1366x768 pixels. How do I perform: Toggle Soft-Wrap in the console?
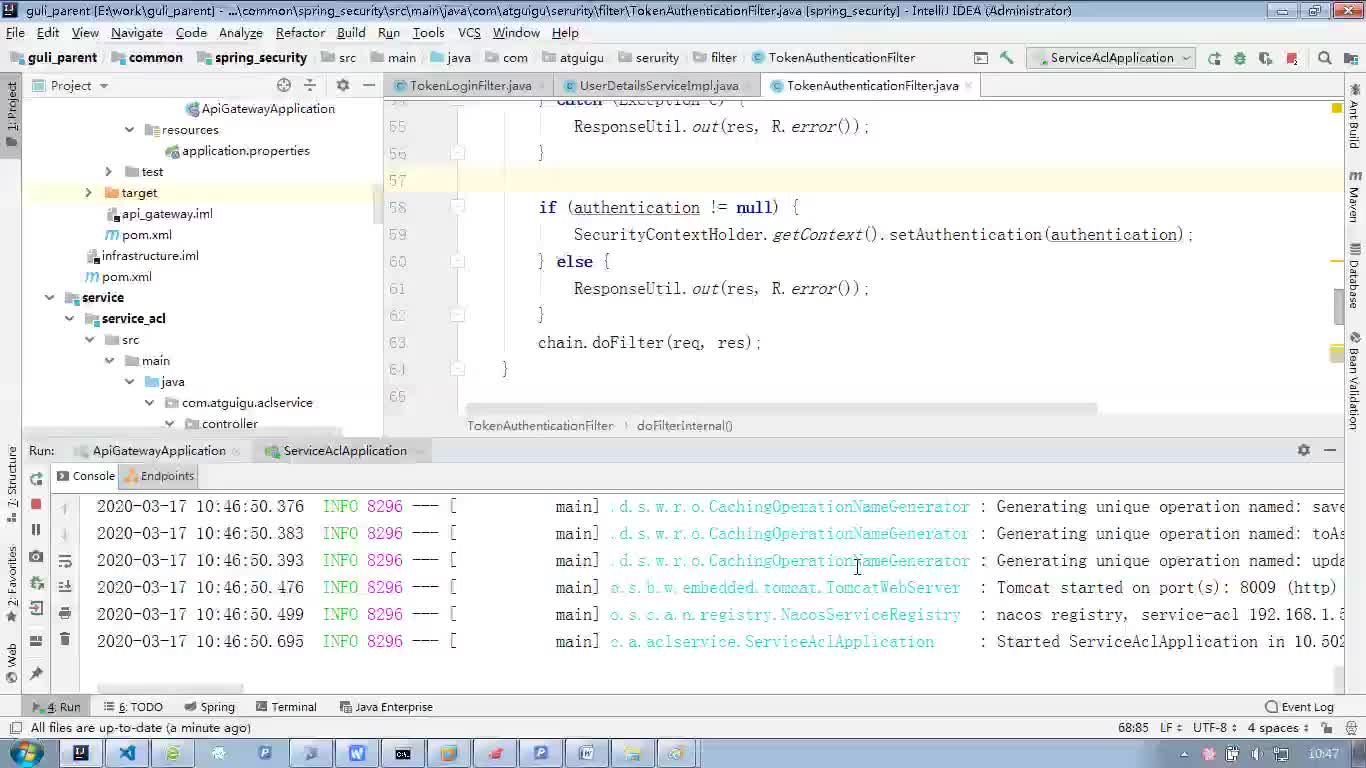click(x=65, y=561)
